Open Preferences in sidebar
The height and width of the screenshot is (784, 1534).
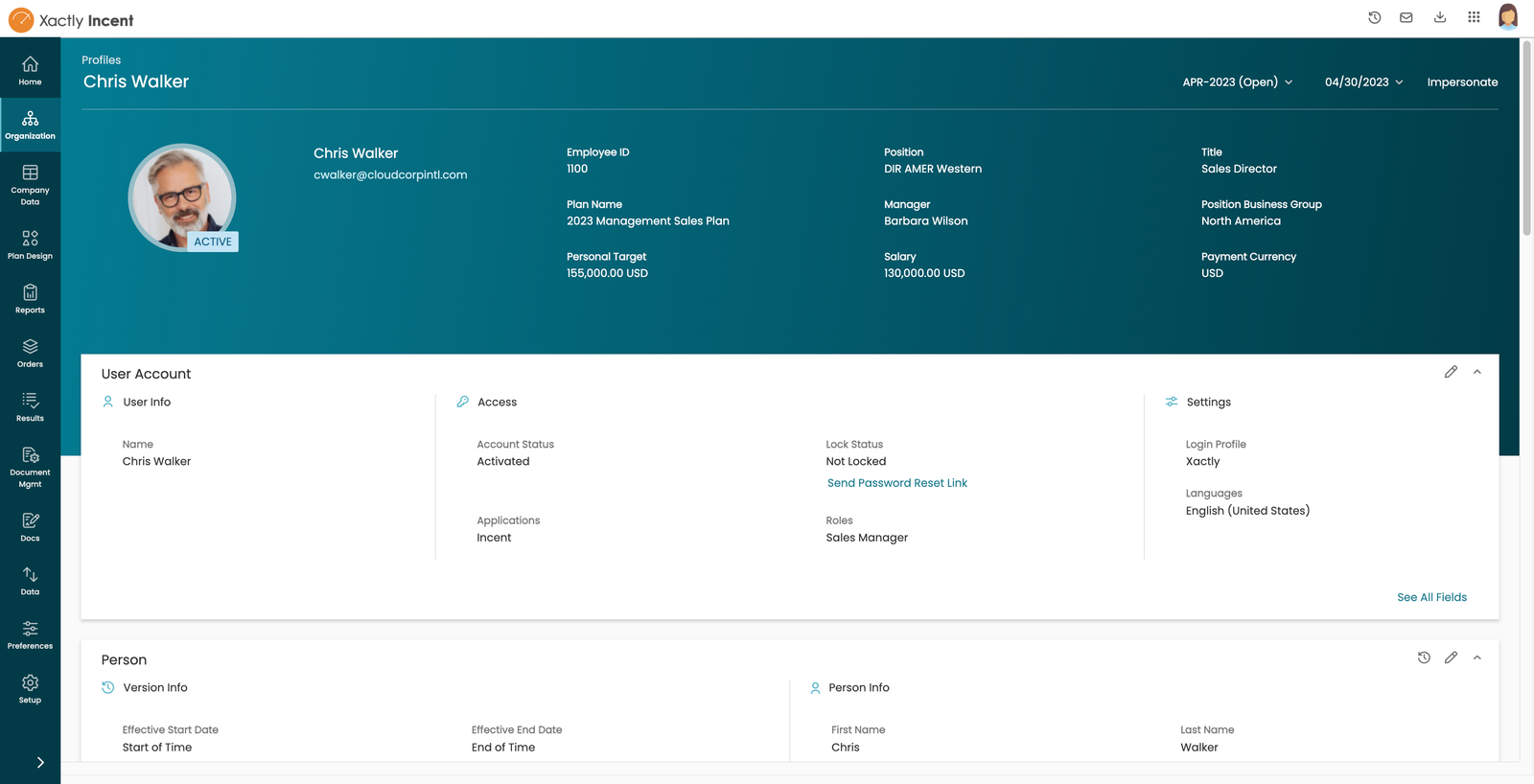(x=30, y=634)
